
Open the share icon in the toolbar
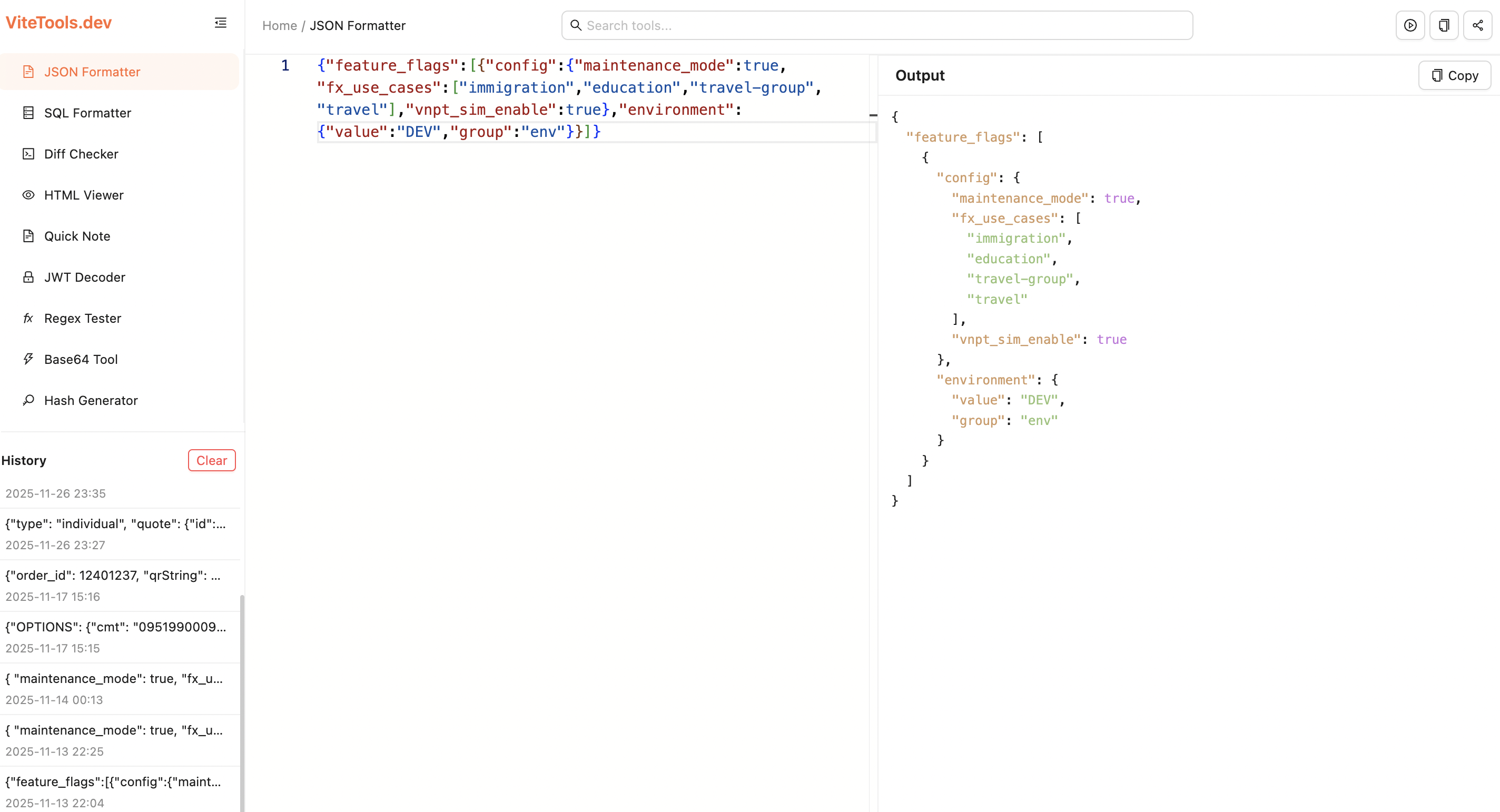1477,25
